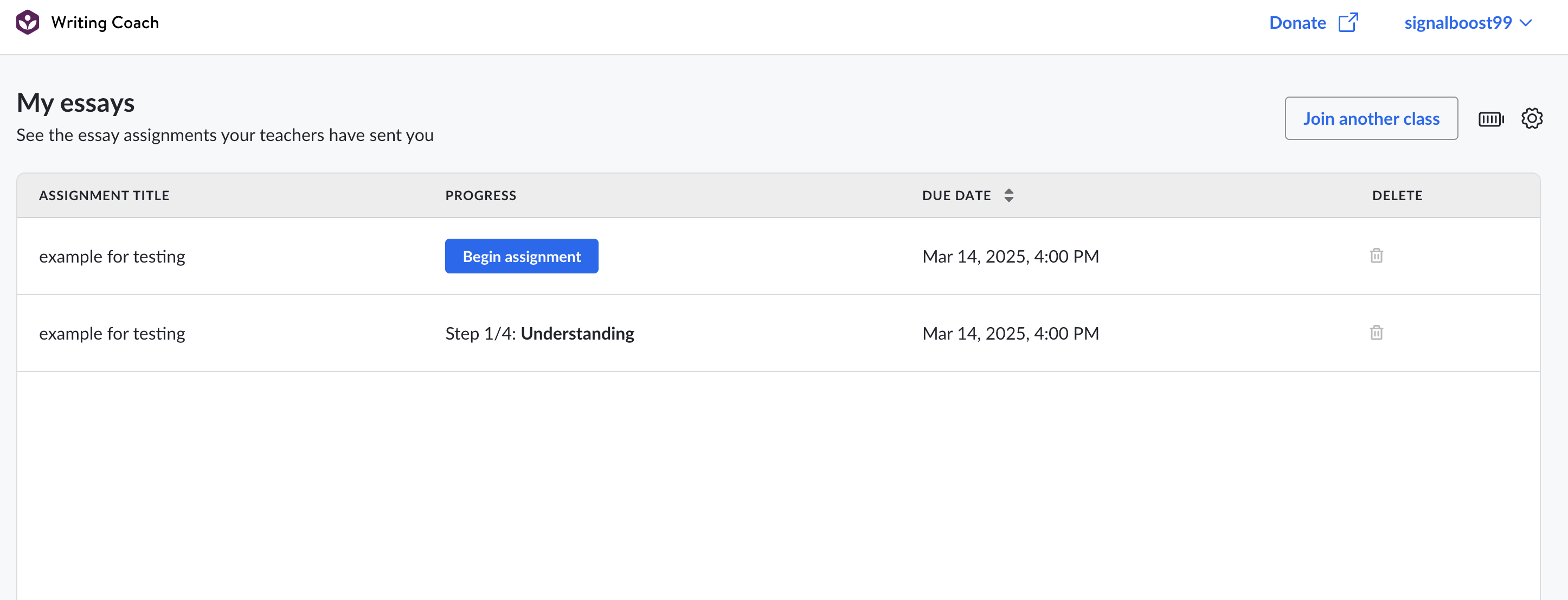This screenshot has width=1568, height=600.
Task: Click the 'See the essay assignments' subtitle
Action: pyautogui.click(x=224, y=135)
